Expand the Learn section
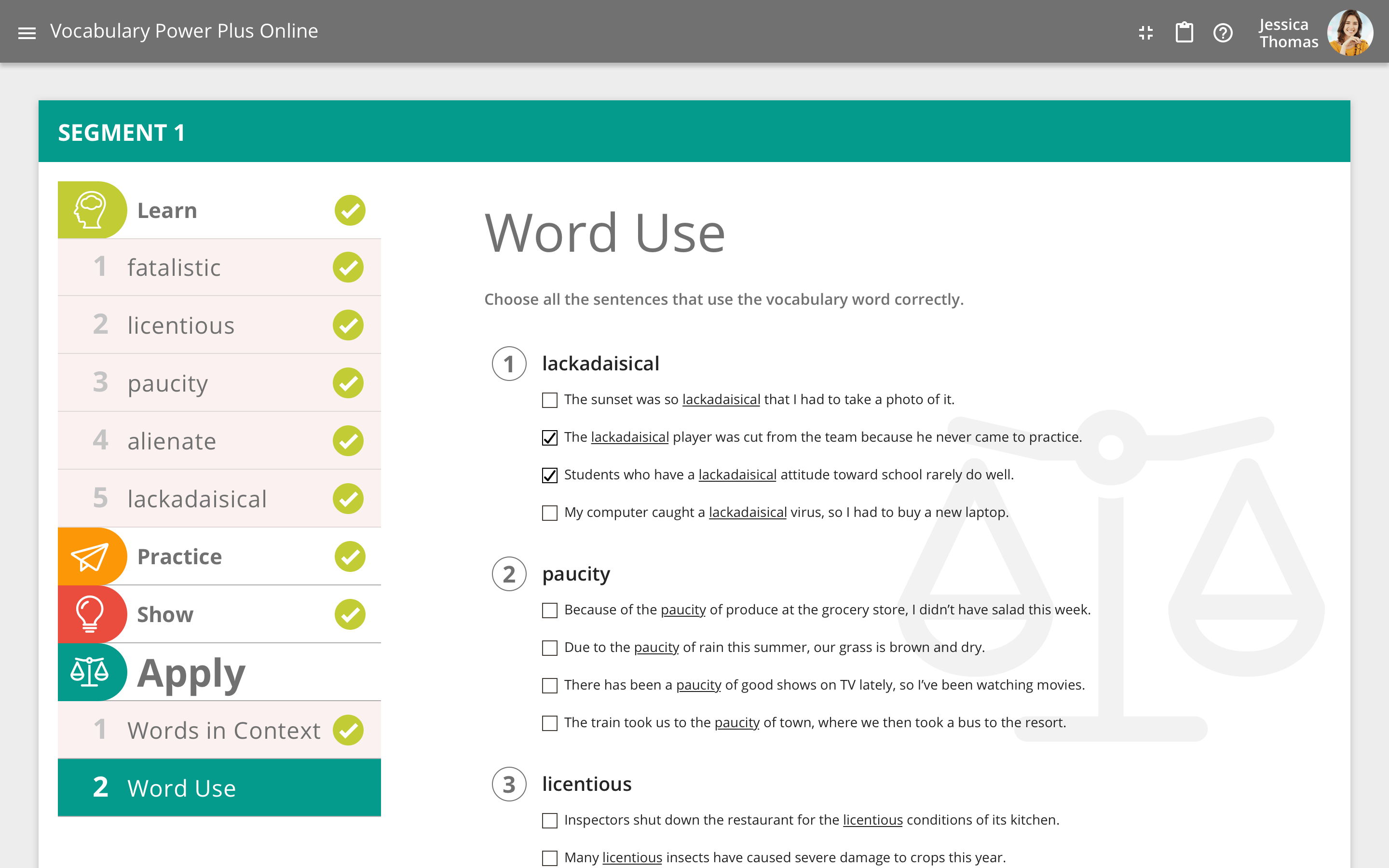The image size is (1389, 868). click(x=219, y=210)
